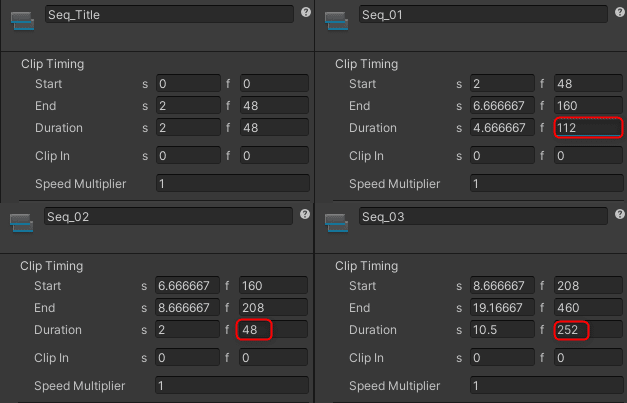Click Seq_03 Speed Multiplier field
The height and width of the screenshot is (403, 627).
pyautogui.click(x=547, y=385)
